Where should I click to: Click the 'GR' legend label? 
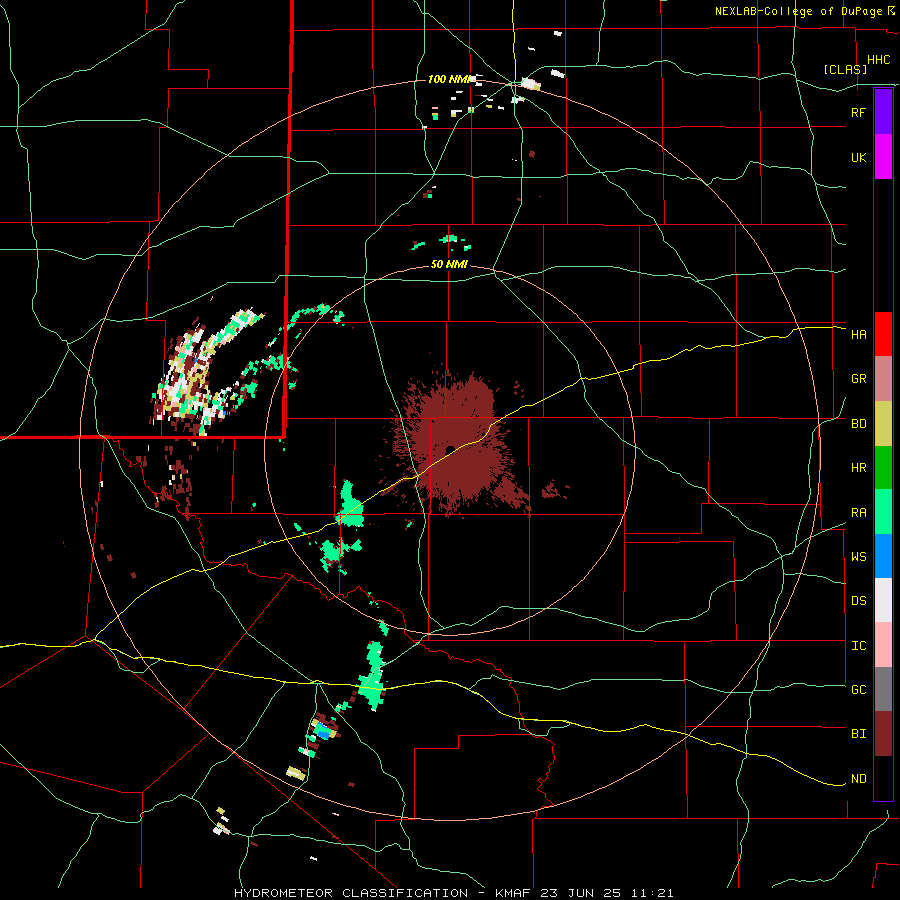[858, 379]
